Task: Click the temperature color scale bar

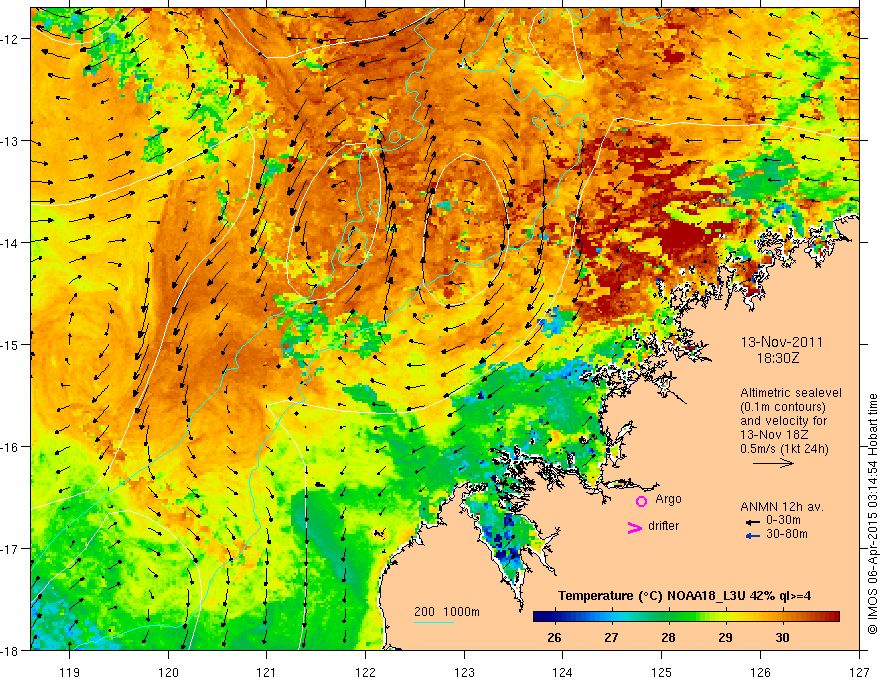Action: coord(686,617)
